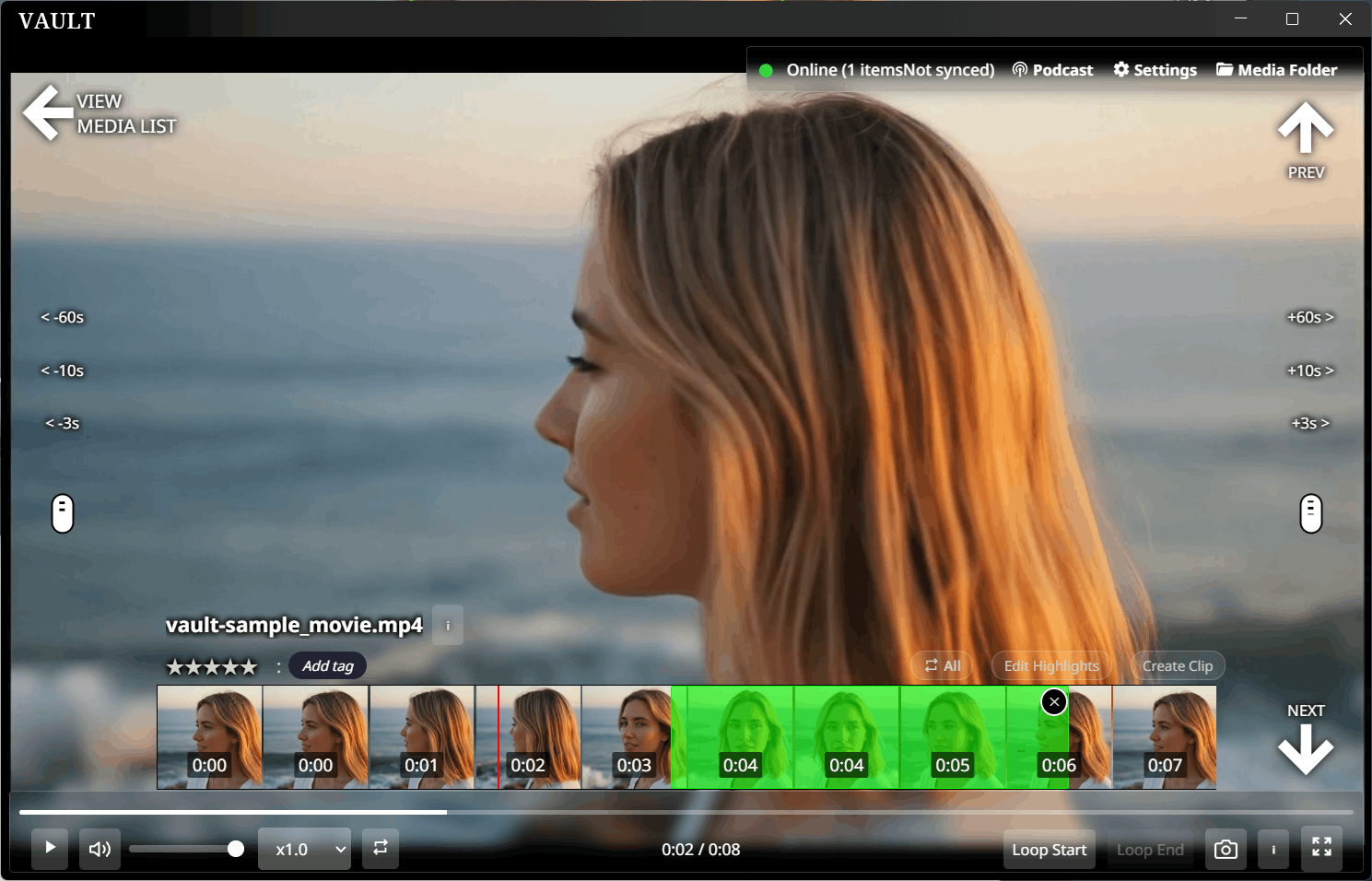Set the Loop End point
Screen dimensions: 1372x881
pyautogui.click(x=1150, y=850)
